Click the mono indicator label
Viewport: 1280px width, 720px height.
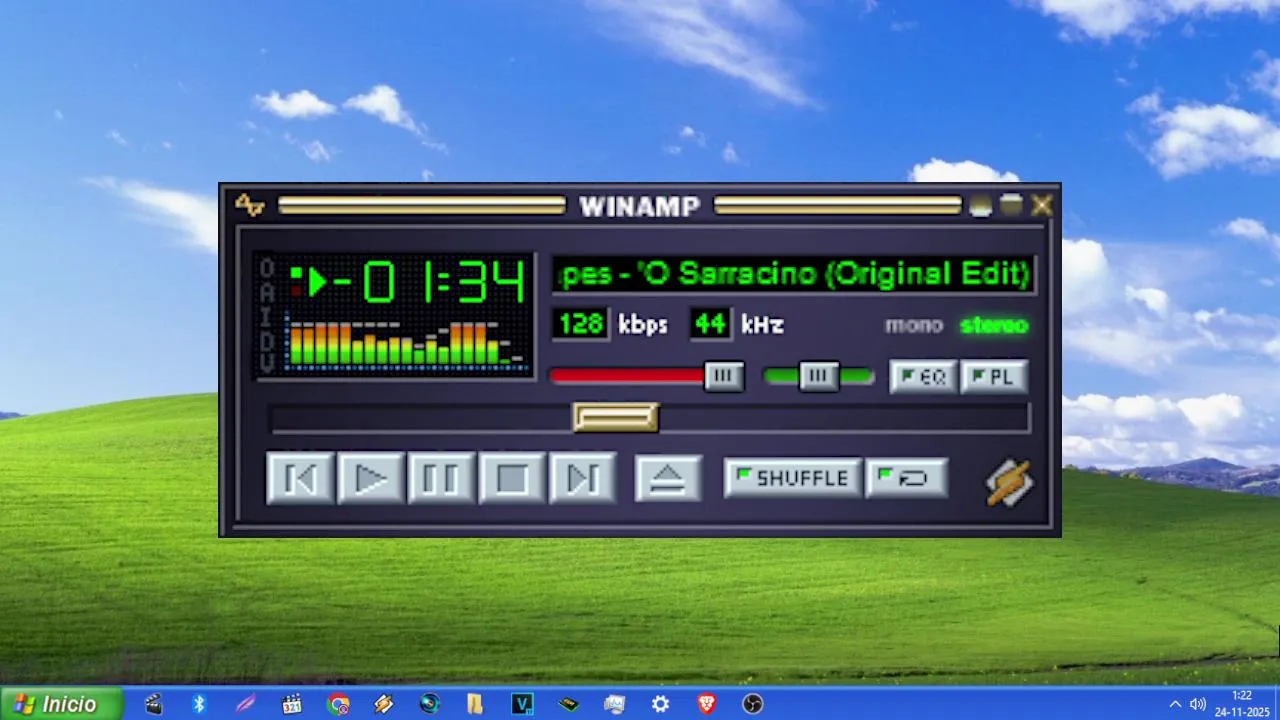(x=913, y=325)
